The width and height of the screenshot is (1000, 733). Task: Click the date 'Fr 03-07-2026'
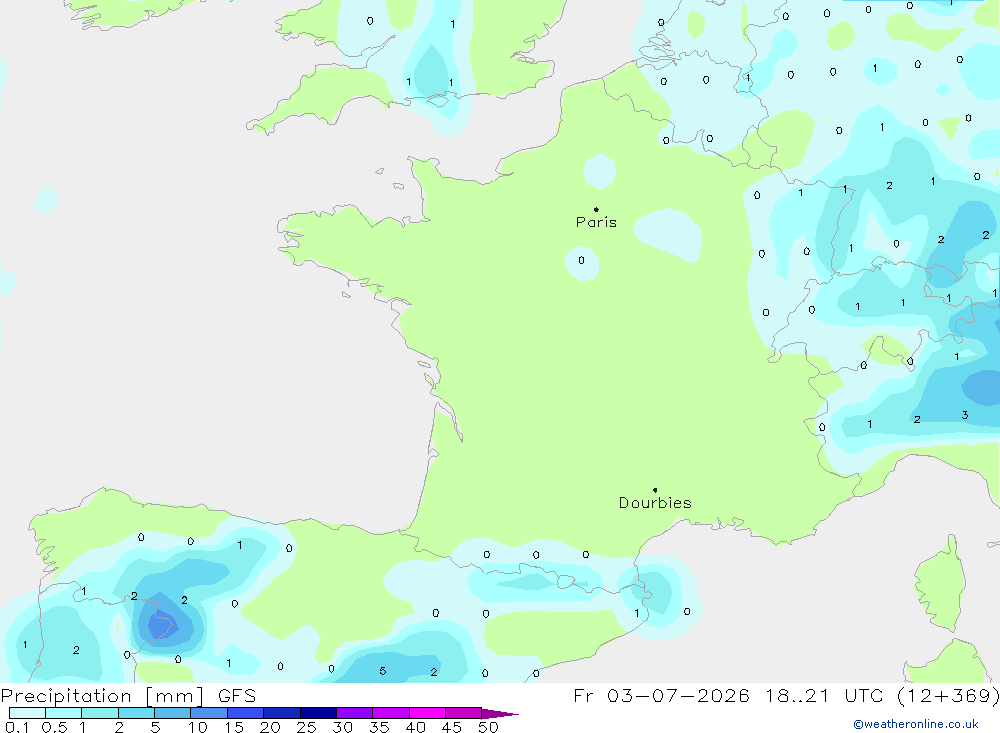(661, 696)
